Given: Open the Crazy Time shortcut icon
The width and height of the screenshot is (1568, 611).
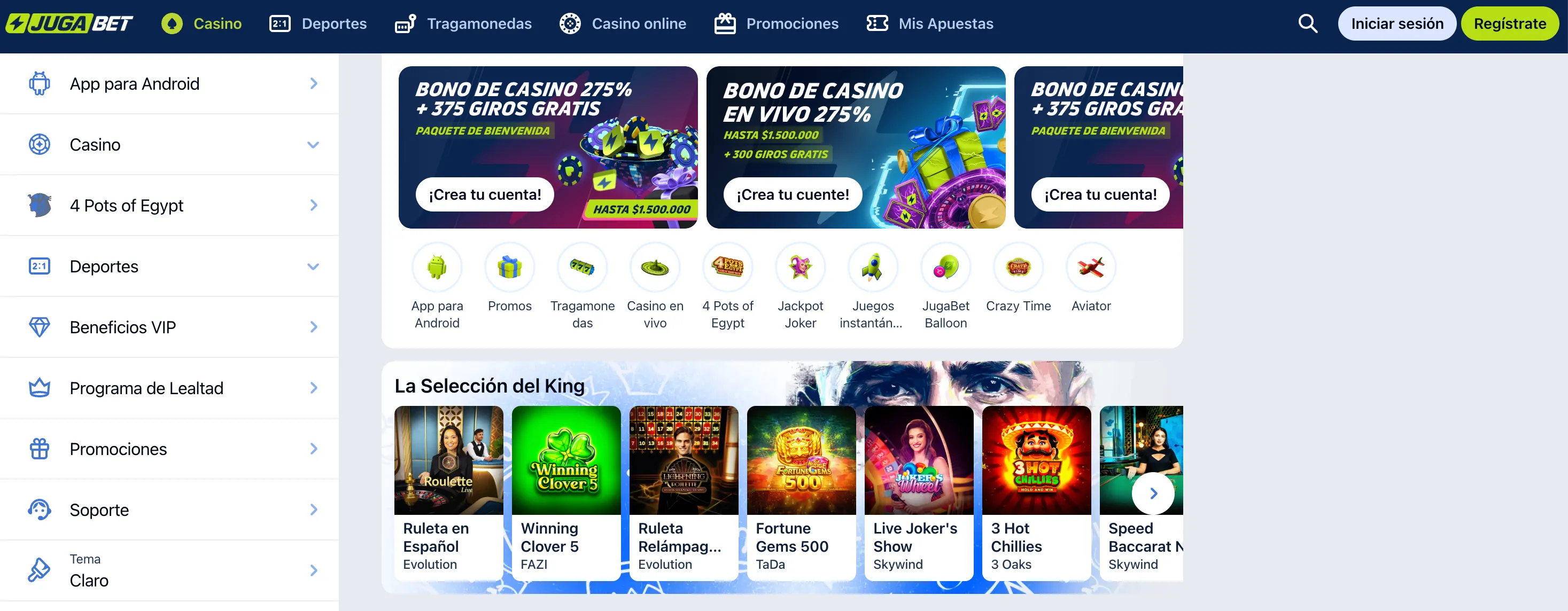Looking at the screenshot, I should coord(1019,267).
